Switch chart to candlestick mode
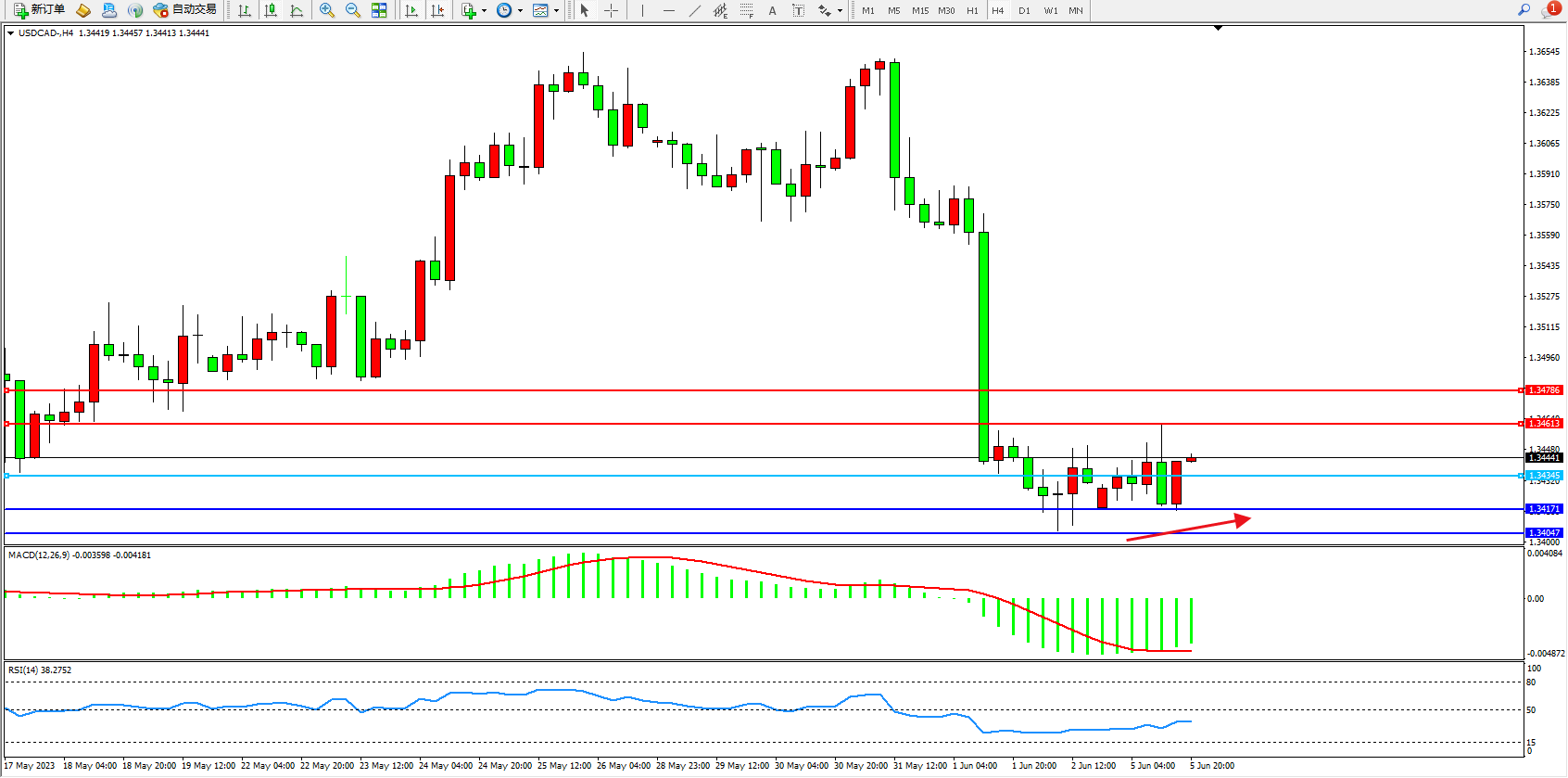 tap(271, 10)
